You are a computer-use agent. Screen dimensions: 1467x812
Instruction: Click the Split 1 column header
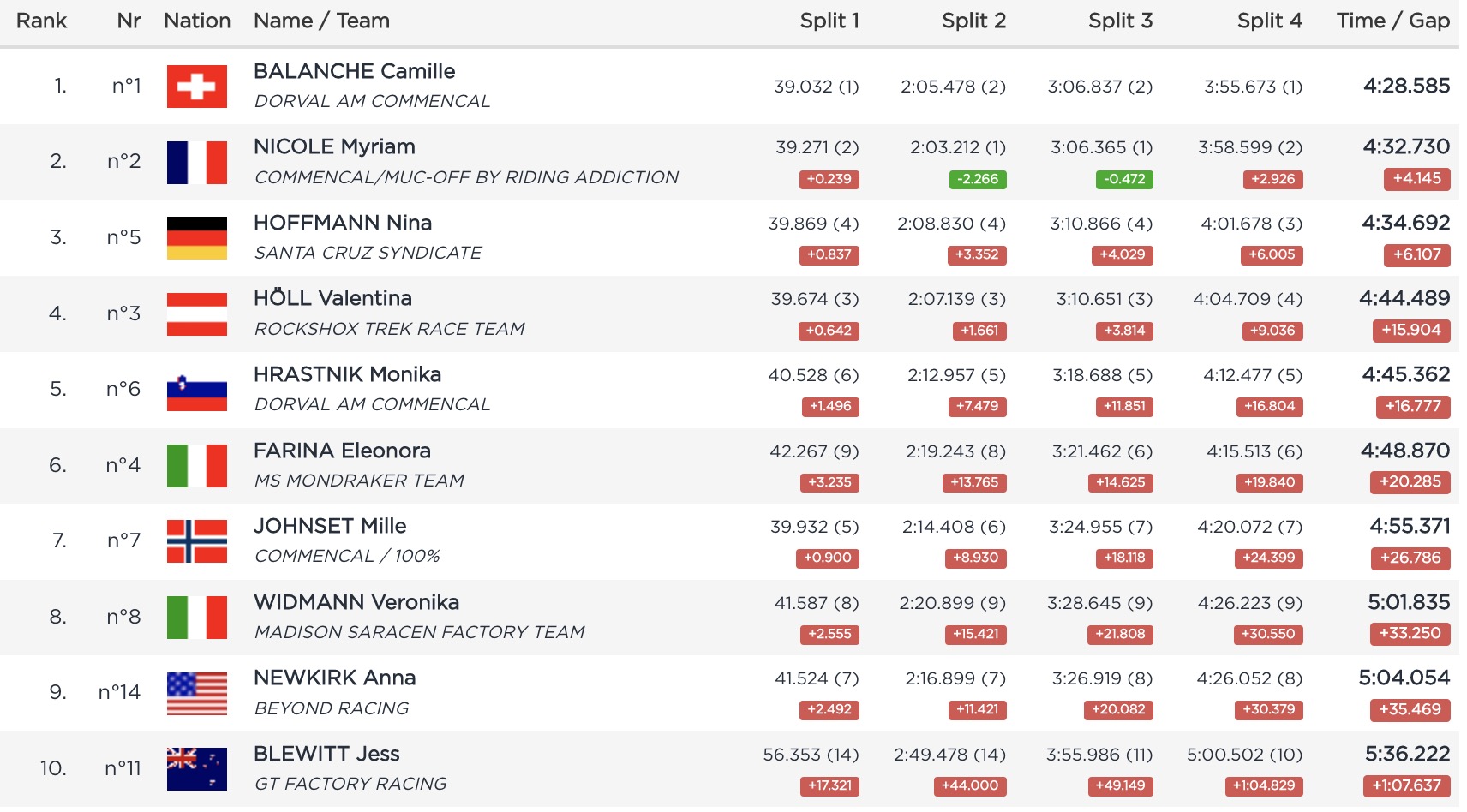829,21
